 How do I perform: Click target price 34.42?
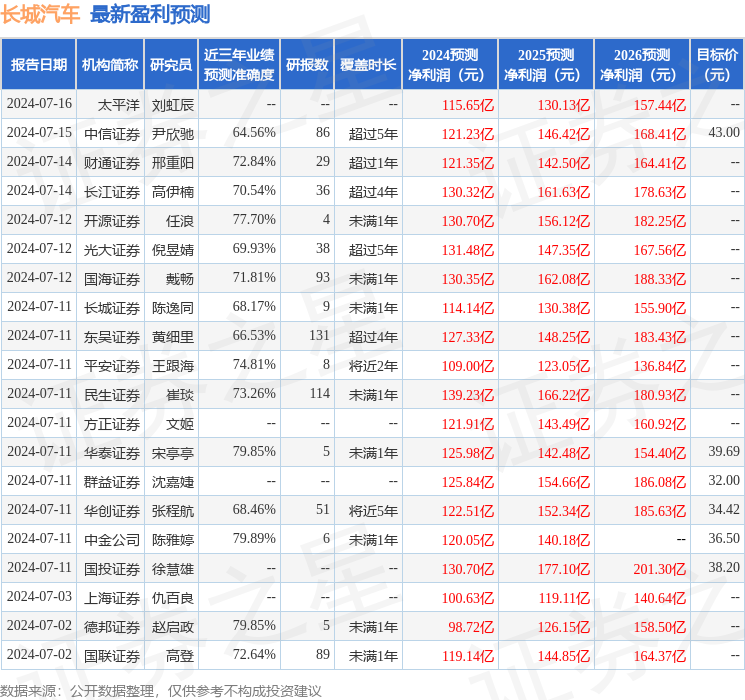click(x=724, y=509)
